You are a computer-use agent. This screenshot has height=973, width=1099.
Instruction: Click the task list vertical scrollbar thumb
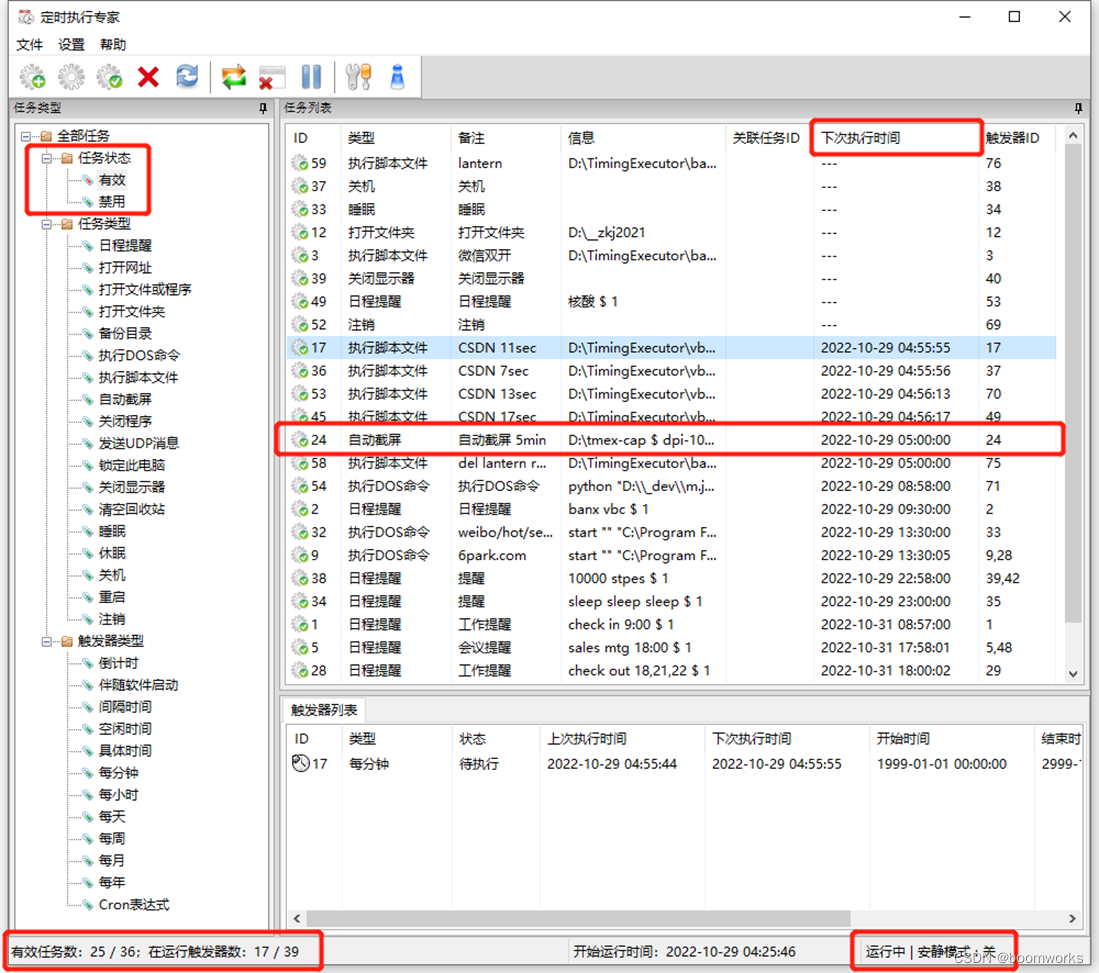coord(1072,384)
